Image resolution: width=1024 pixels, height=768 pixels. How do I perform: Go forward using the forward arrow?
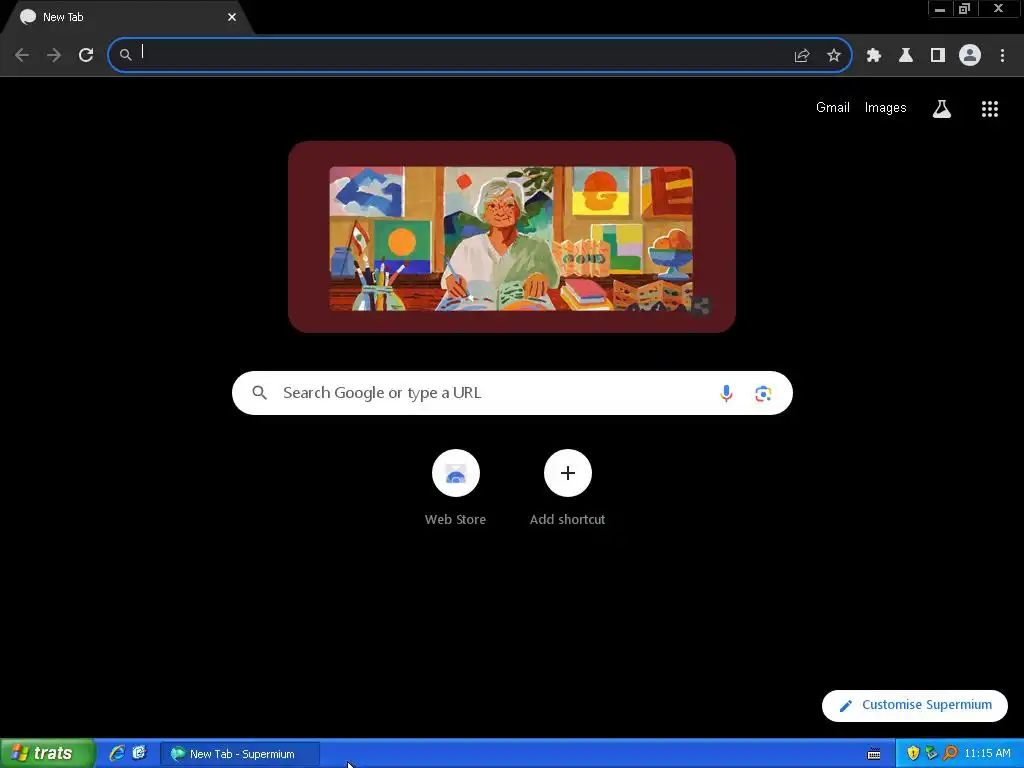(54, 55)
